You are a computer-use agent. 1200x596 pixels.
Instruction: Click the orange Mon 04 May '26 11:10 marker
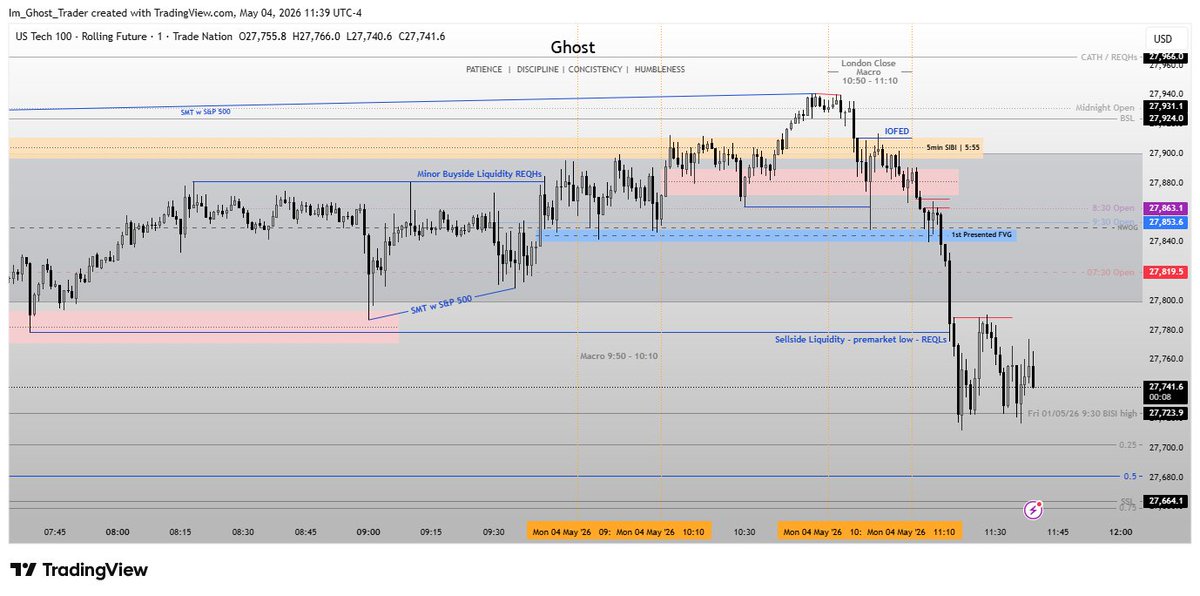click(x=912, y=532)
